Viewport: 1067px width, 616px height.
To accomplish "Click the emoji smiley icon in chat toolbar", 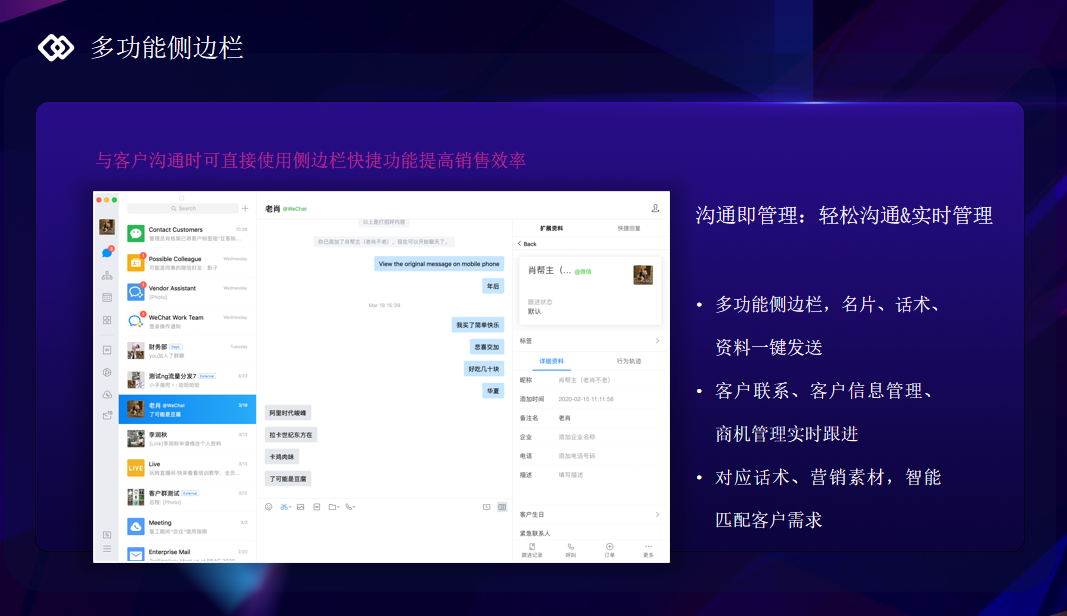I will tap(269, 507).
